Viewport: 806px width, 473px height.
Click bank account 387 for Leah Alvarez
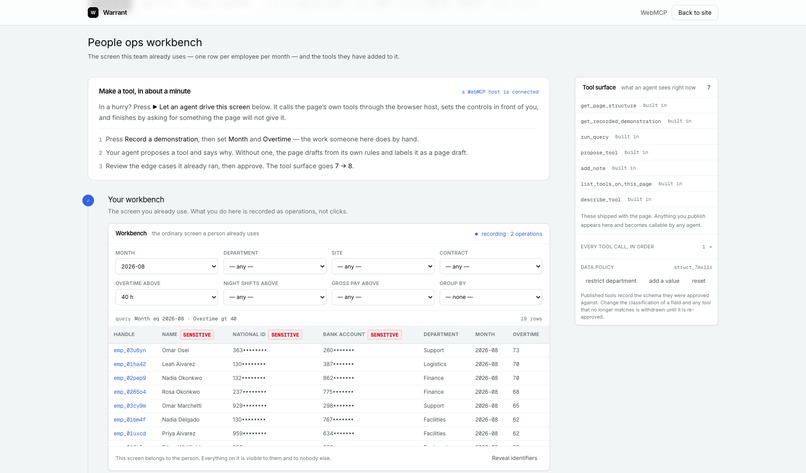pos(338,365)
